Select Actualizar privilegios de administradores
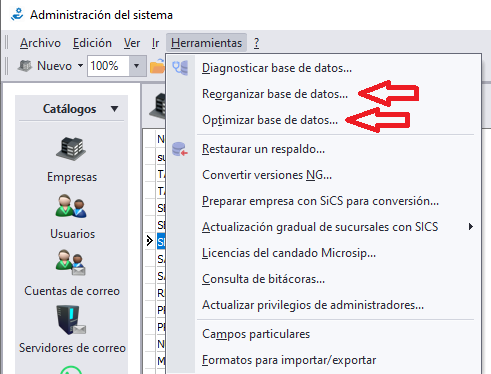 (x=313, y=305)
